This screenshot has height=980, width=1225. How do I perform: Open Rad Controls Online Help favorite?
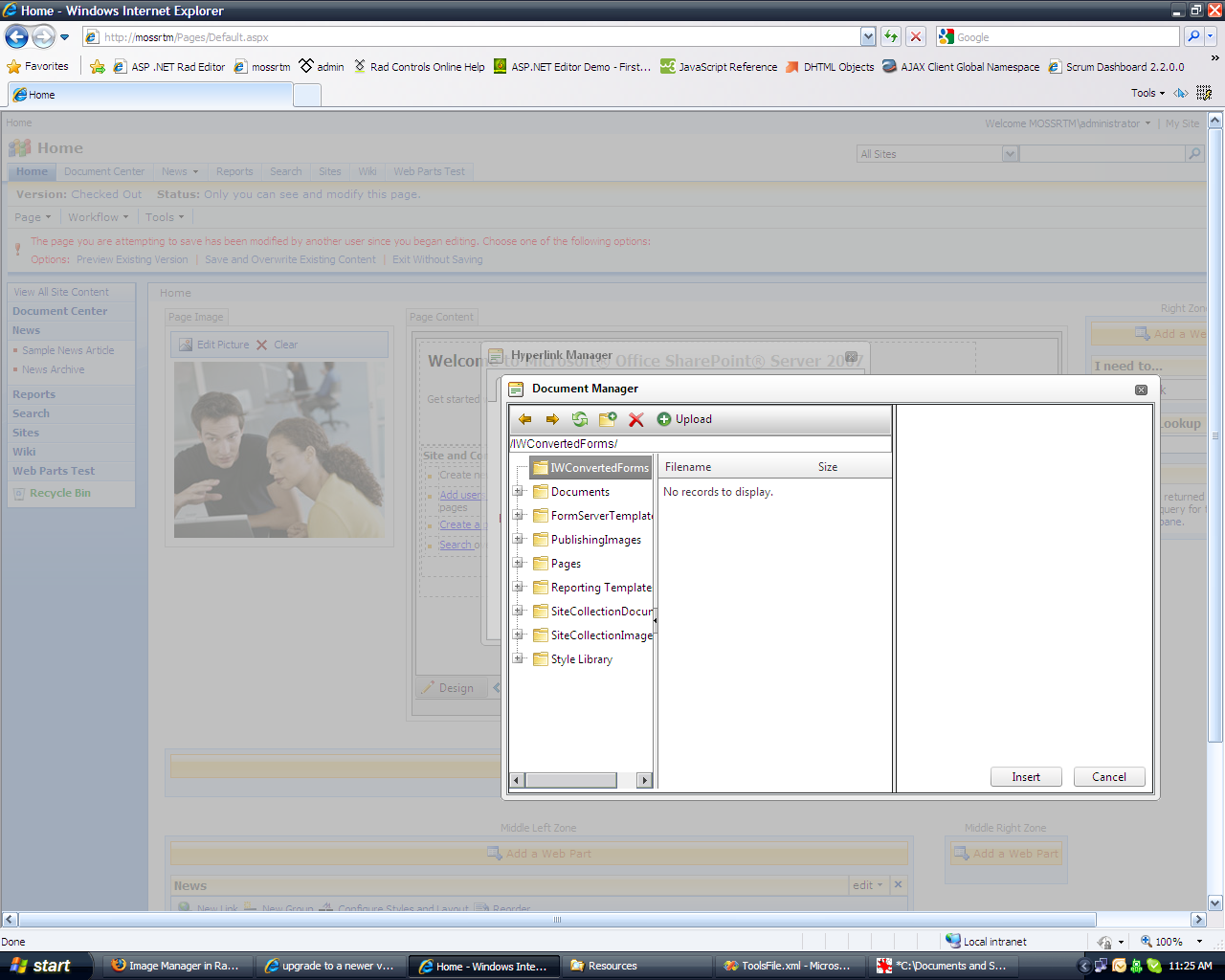[x=419, y=67]
